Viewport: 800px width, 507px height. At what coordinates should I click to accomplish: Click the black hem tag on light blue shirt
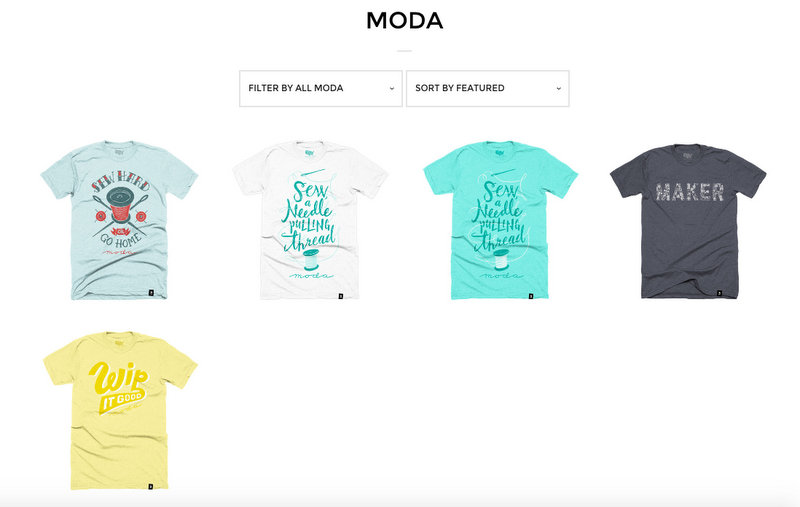point(151,293)
